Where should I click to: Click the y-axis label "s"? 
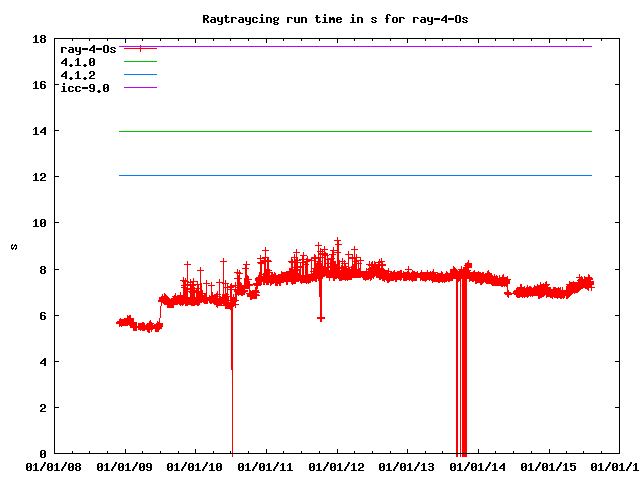pos(13,246)
